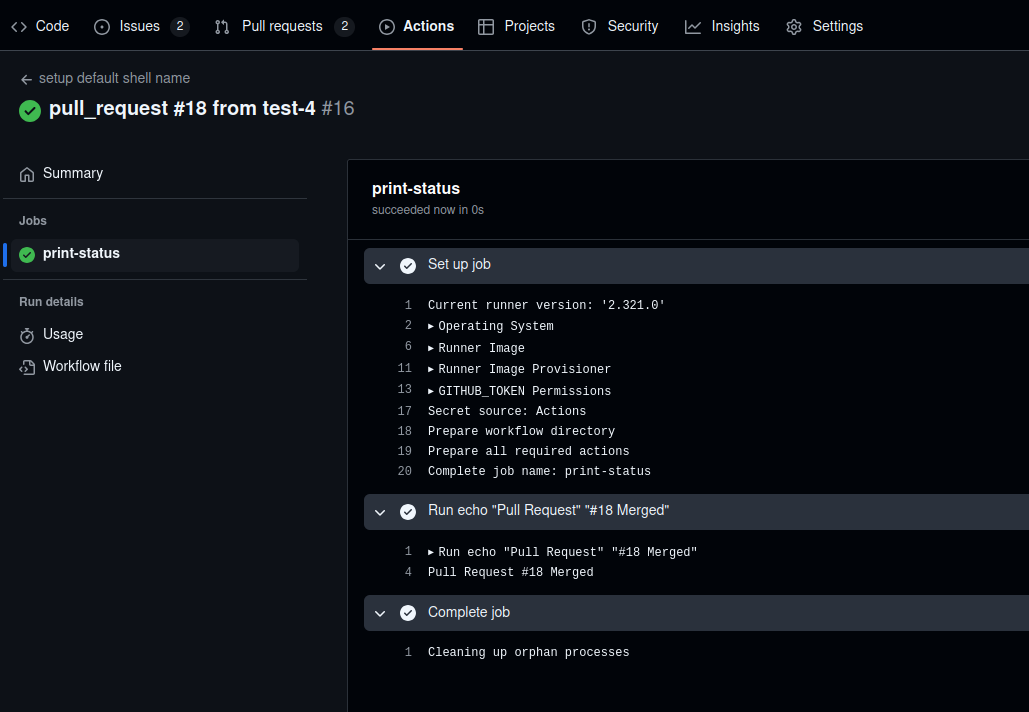The width and height of the screenshot is (1029, 712).
Task: Collapse the Set up job step
Action: pyautogui.click(x=380, y=266)
